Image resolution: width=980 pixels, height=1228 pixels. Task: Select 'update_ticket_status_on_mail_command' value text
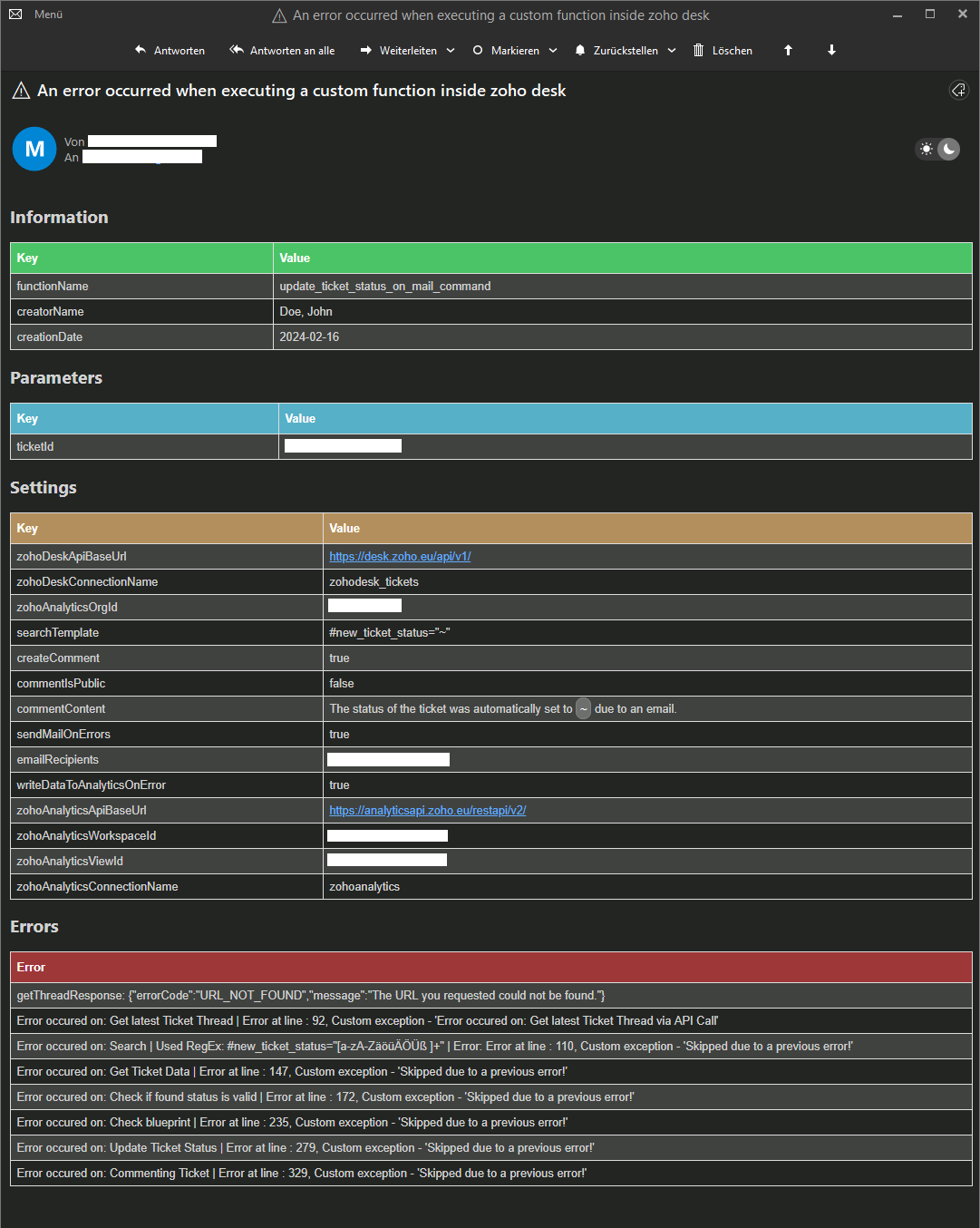pos(385,286)
